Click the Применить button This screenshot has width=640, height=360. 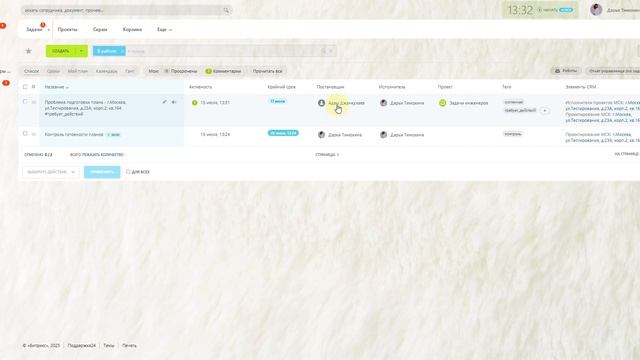[x=102, y=172]
